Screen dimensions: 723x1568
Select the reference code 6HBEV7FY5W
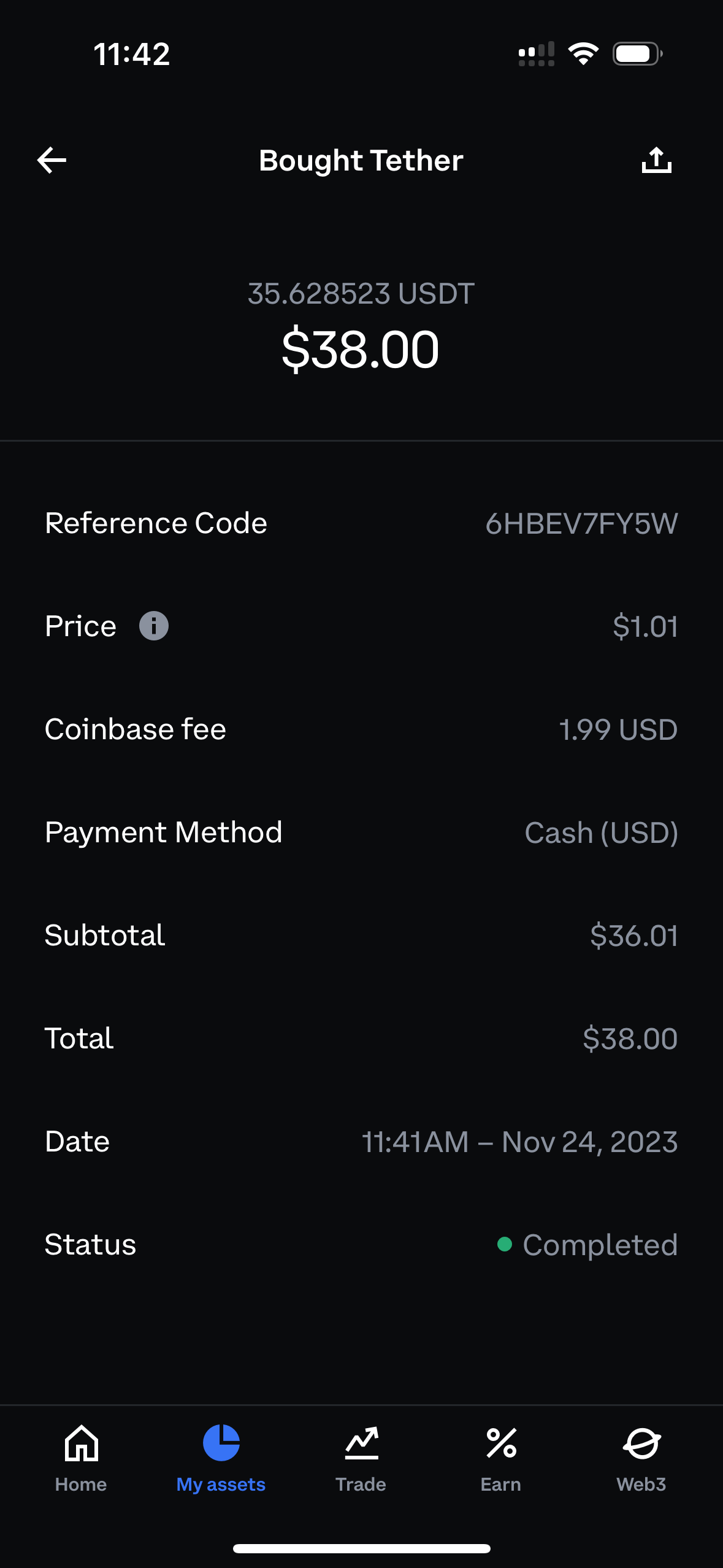click(581, 524)
